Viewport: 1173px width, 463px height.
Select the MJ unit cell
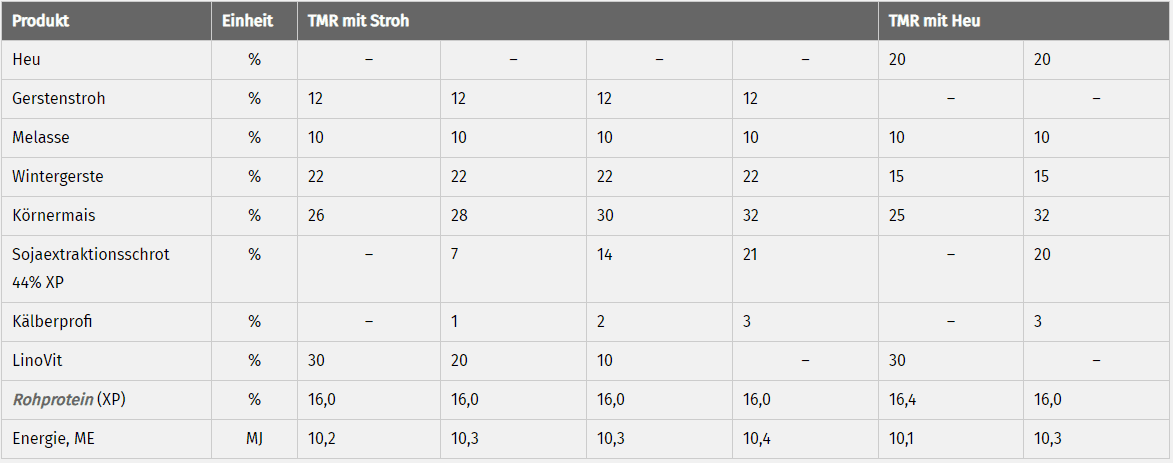(x=254, y=438)
